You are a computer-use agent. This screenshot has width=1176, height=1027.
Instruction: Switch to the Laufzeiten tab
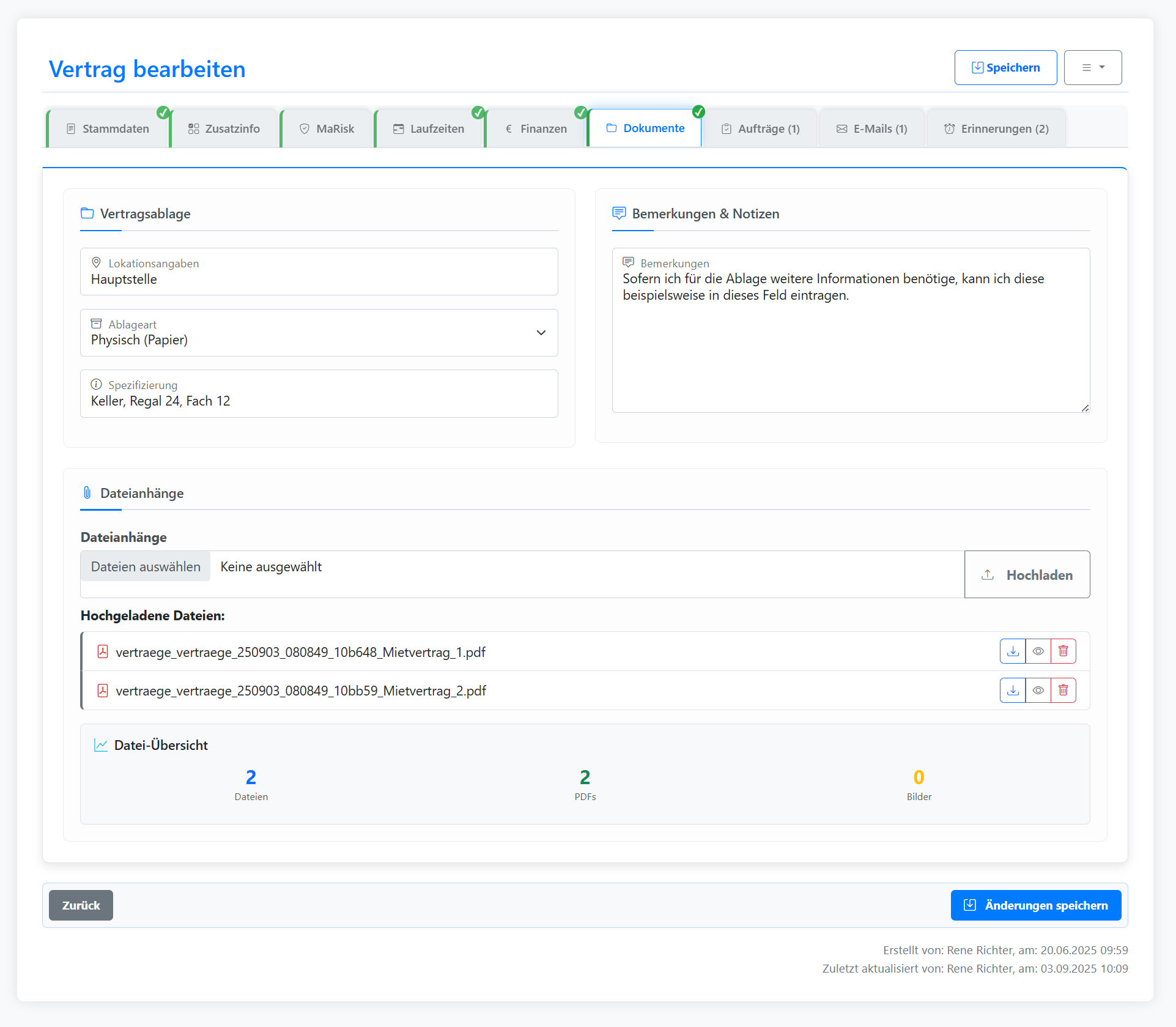429,129
